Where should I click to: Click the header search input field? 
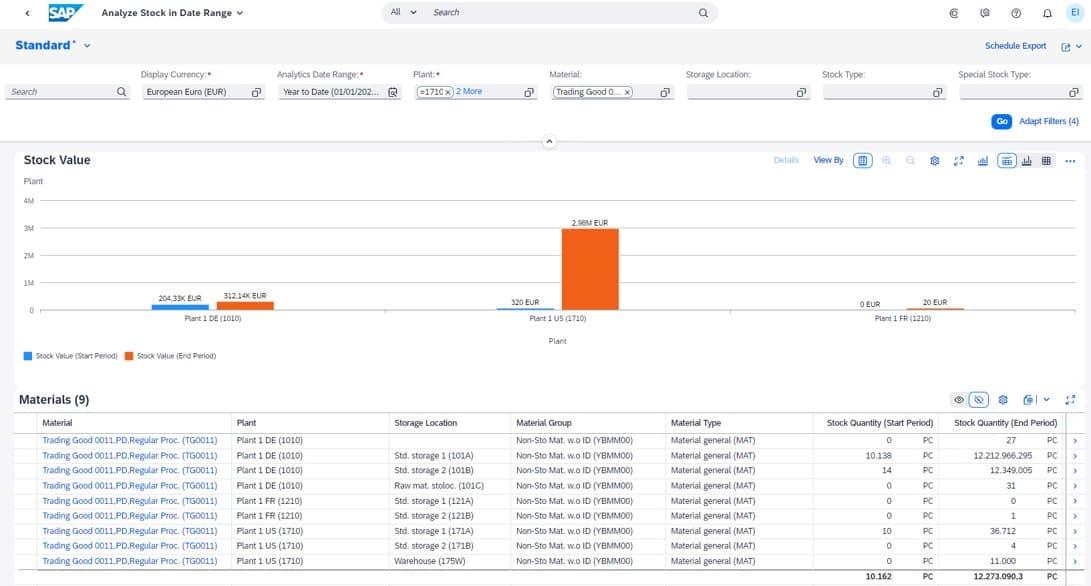pyautogui.click(x=561, y=13)
